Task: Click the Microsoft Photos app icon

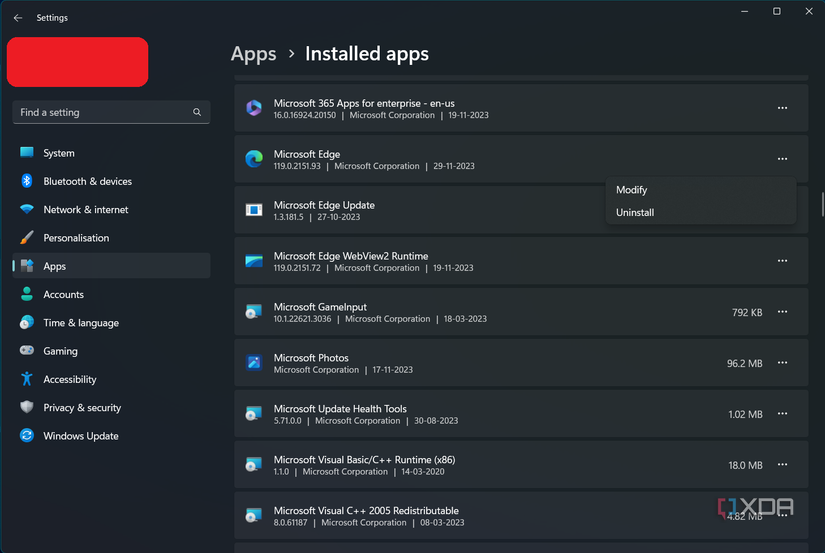Action: tap(254, 363)
